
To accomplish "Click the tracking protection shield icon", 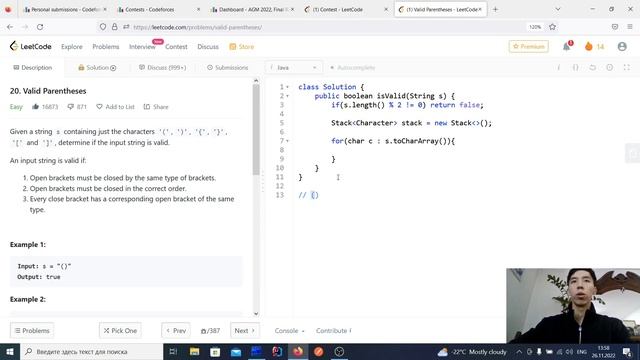I will pos(103,27).
